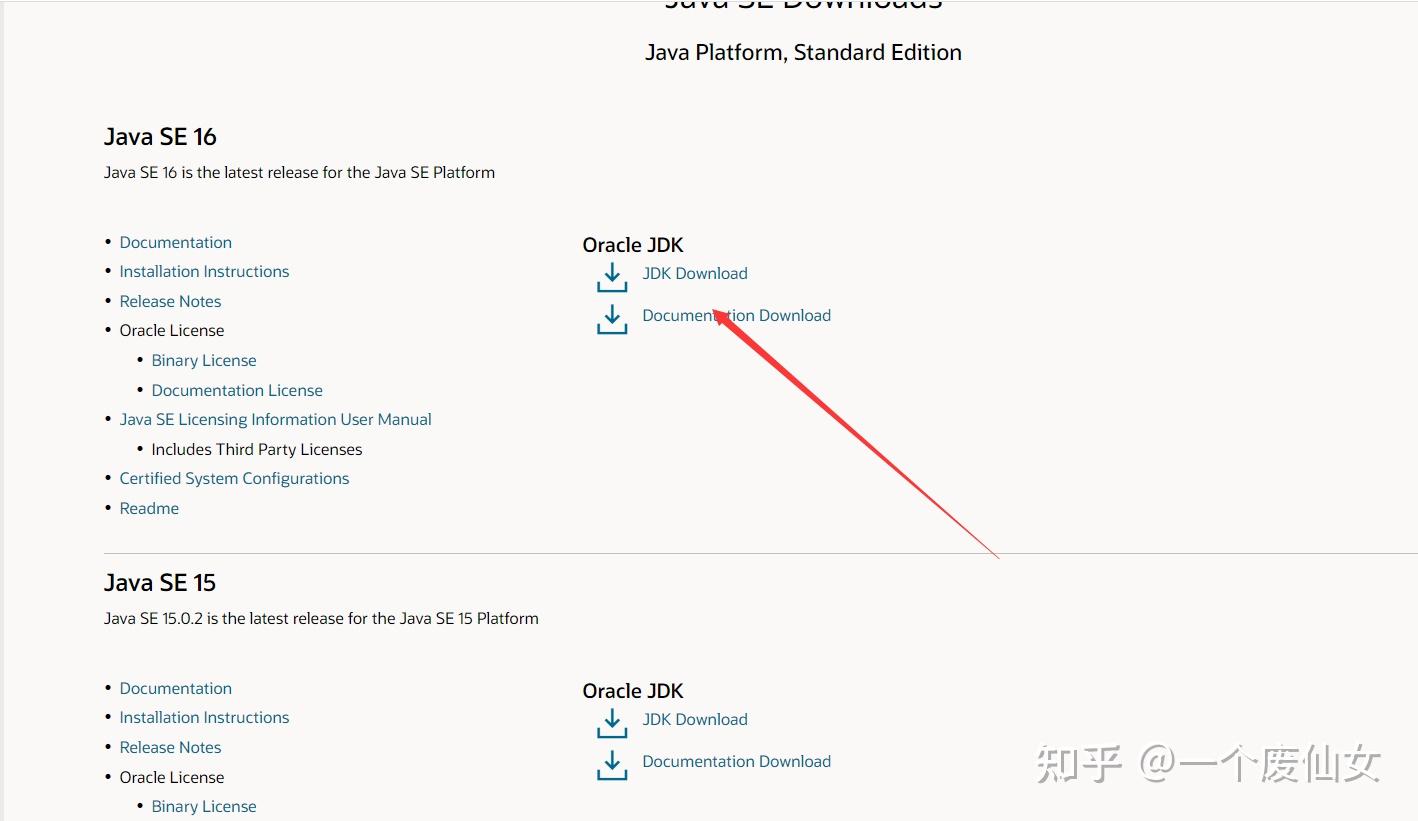1418x821 pixels.
Task: Open Binary License link under Java SE 16
Action: 204,360
